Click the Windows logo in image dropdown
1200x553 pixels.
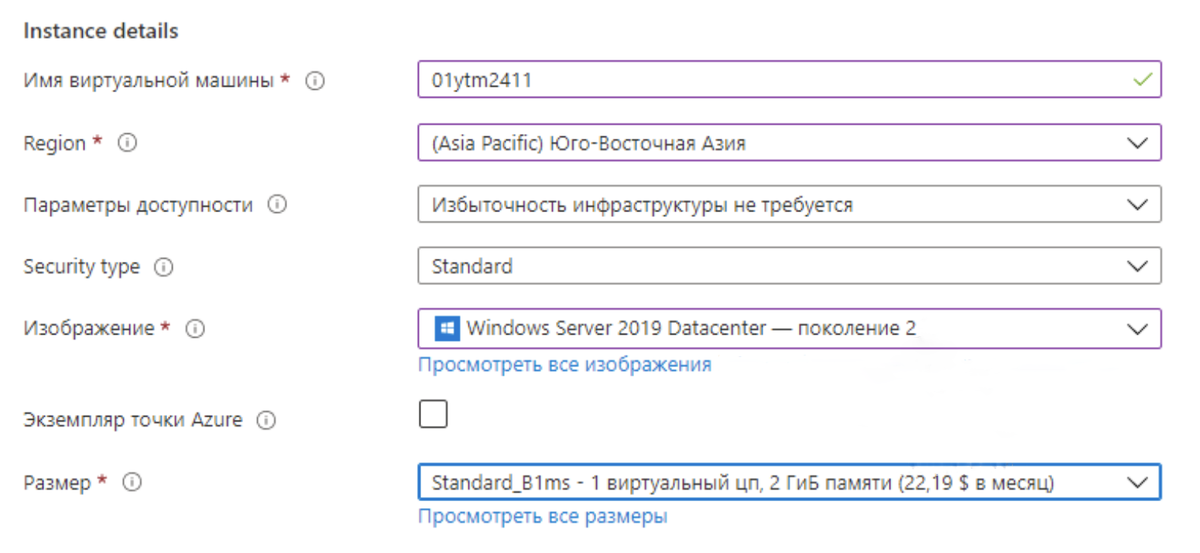point(447,328)
